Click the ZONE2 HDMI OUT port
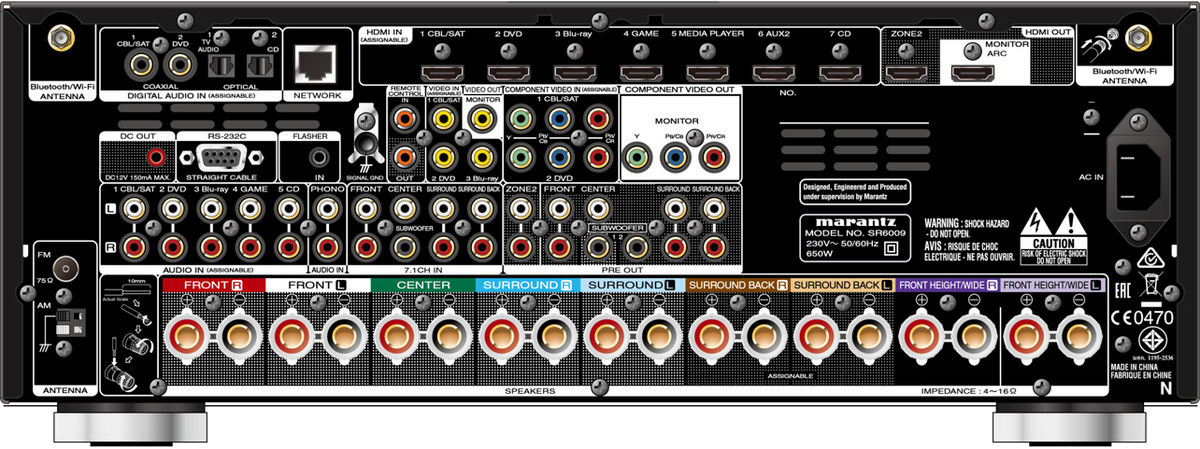This screenshot has height=449, width=1200. [906, 72]
